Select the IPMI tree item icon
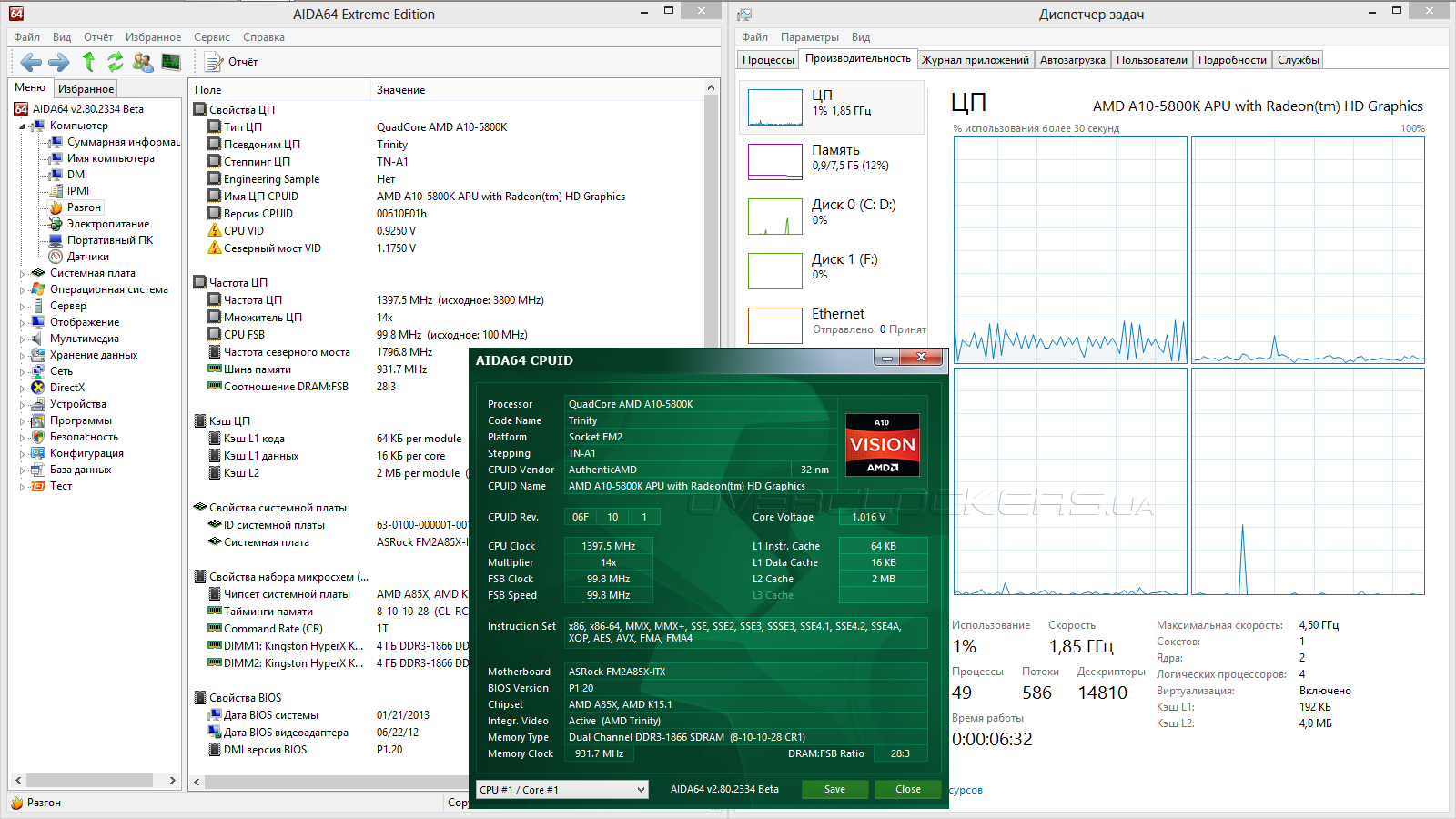 [56, 191]
